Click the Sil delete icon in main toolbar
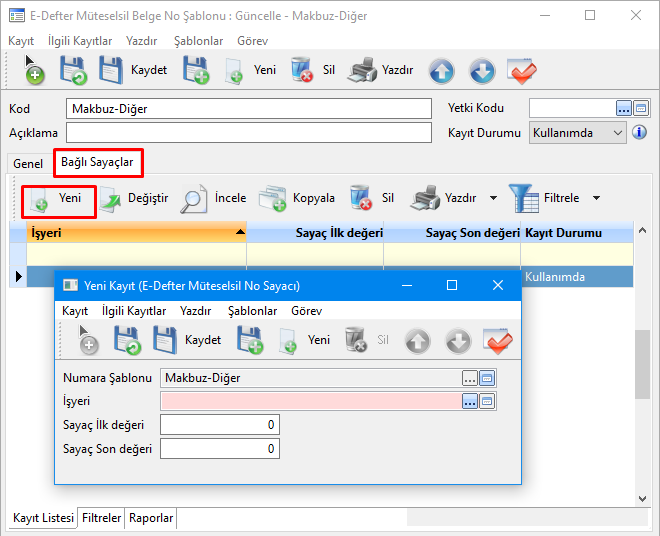This screenshot has height=536, width=660. pos(302,71)
